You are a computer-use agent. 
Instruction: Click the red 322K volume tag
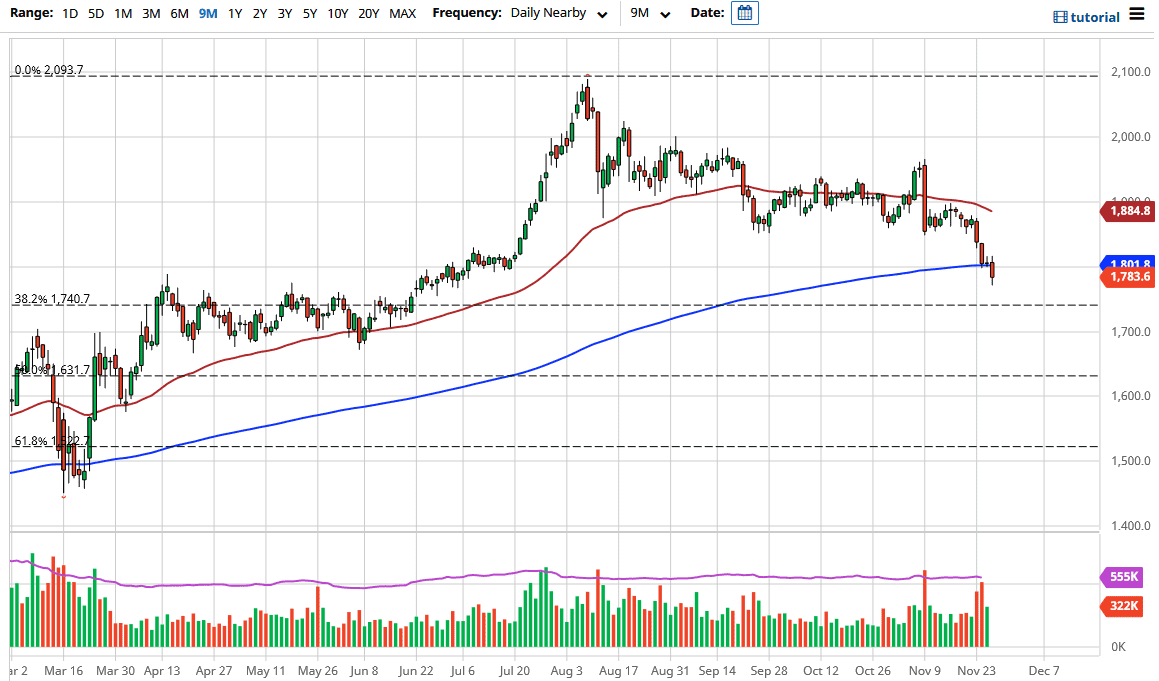[x=1126, y=605]
